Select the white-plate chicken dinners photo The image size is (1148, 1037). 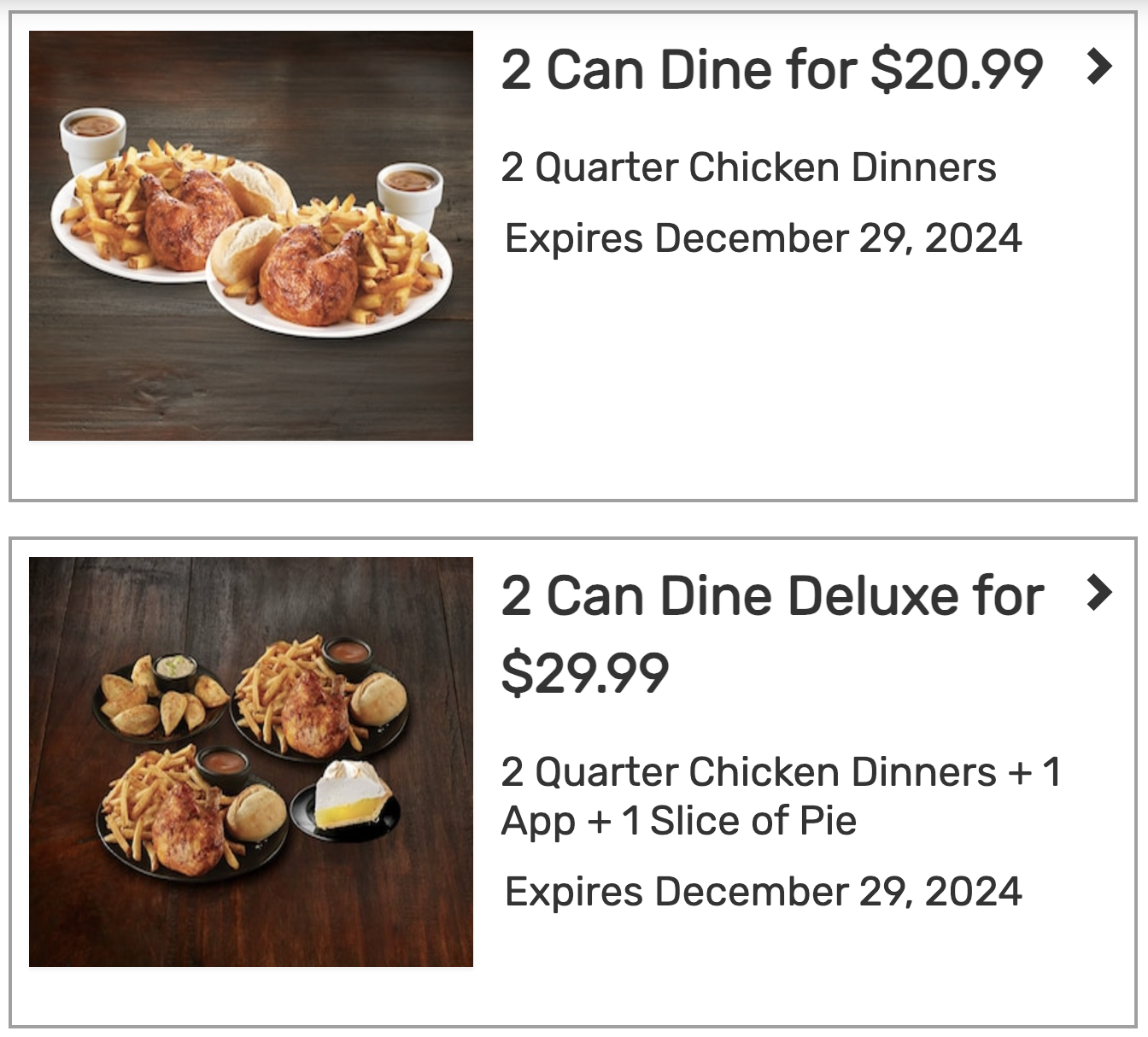[251, 236]
